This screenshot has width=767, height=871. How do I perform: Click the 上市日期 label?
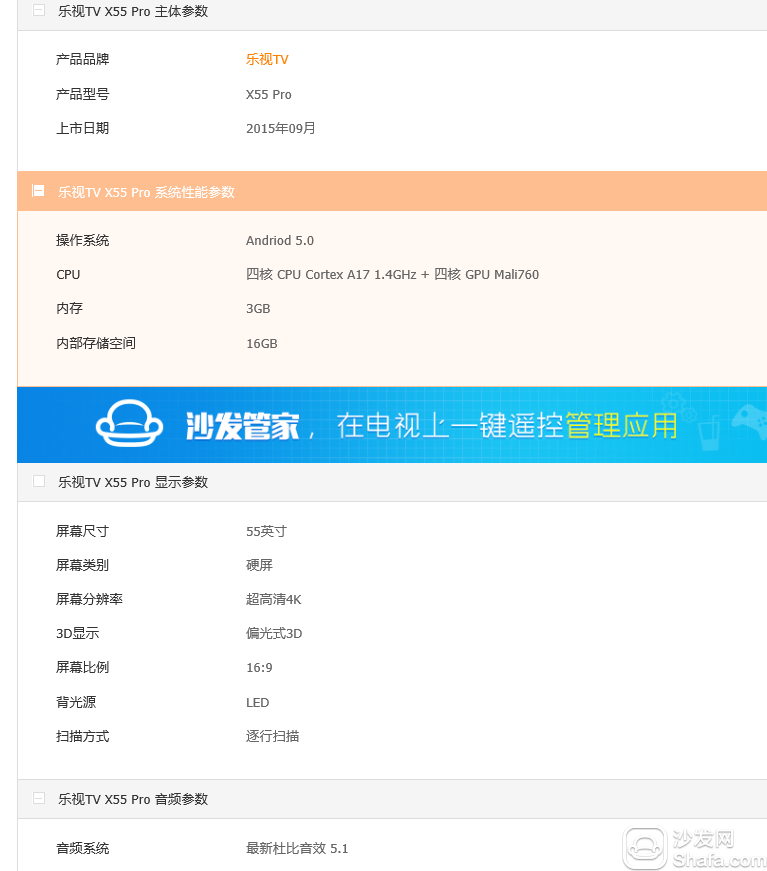pos(82,128)
